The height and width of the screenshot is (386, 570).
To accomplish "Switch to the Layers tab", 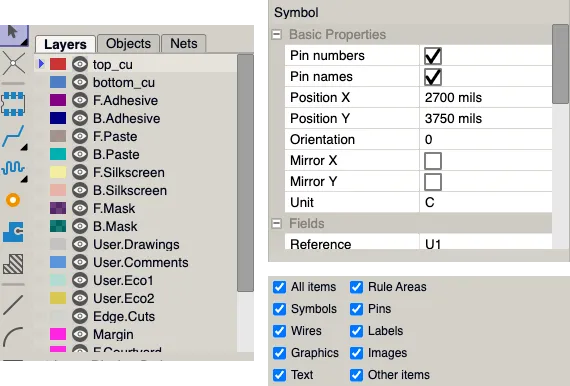I will coord(65,44).
